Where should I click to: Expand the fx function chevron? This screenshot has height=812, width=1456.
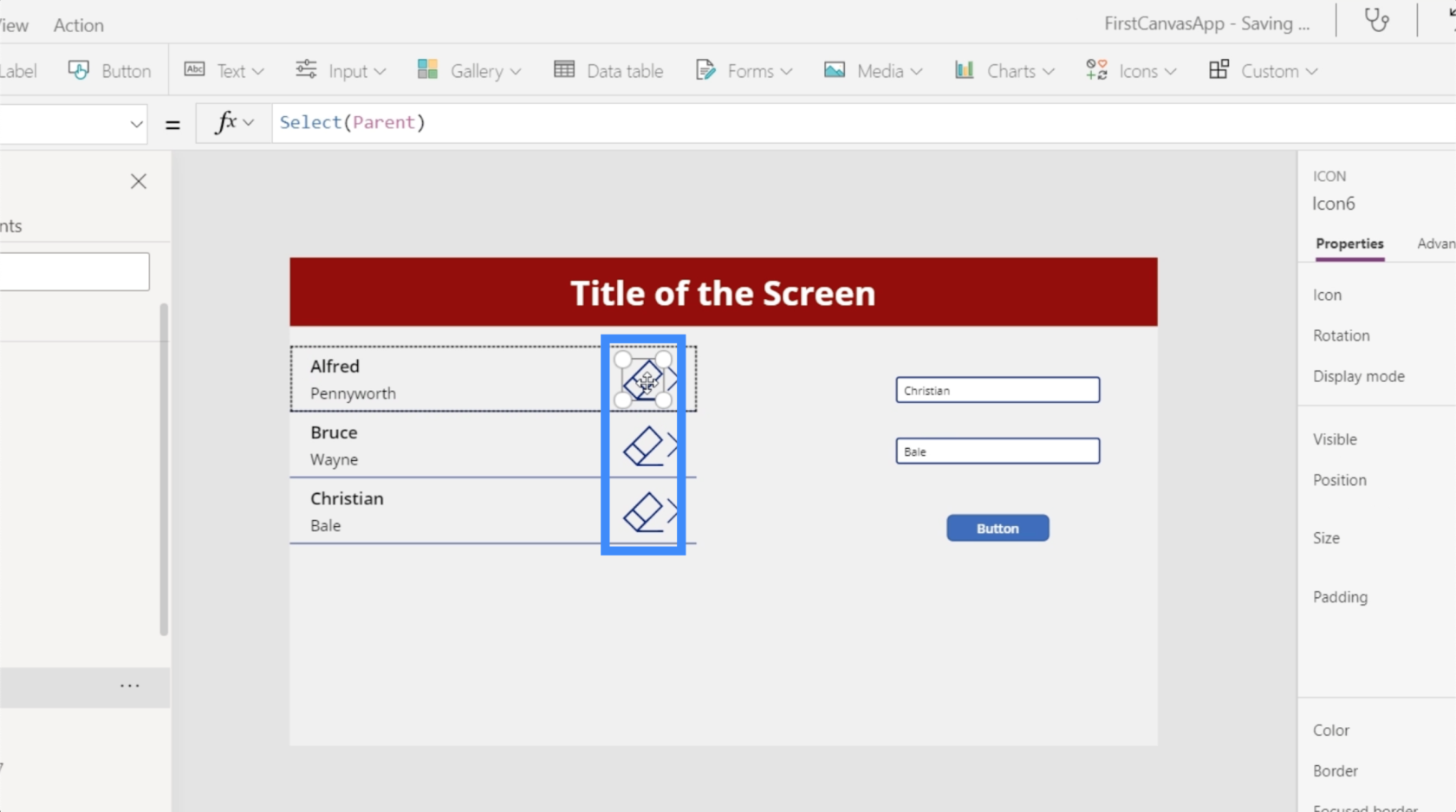coord(249,123)
